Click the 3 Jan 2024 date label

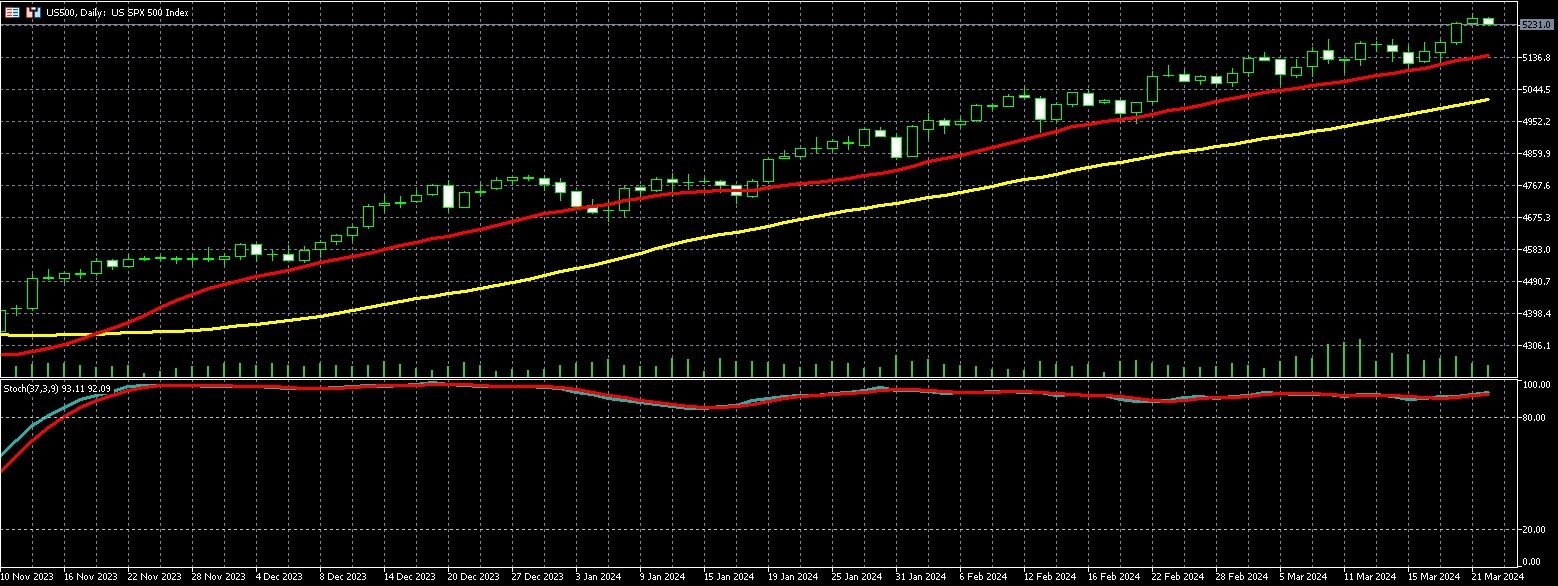pyautogui.click(x=599, y=577)
